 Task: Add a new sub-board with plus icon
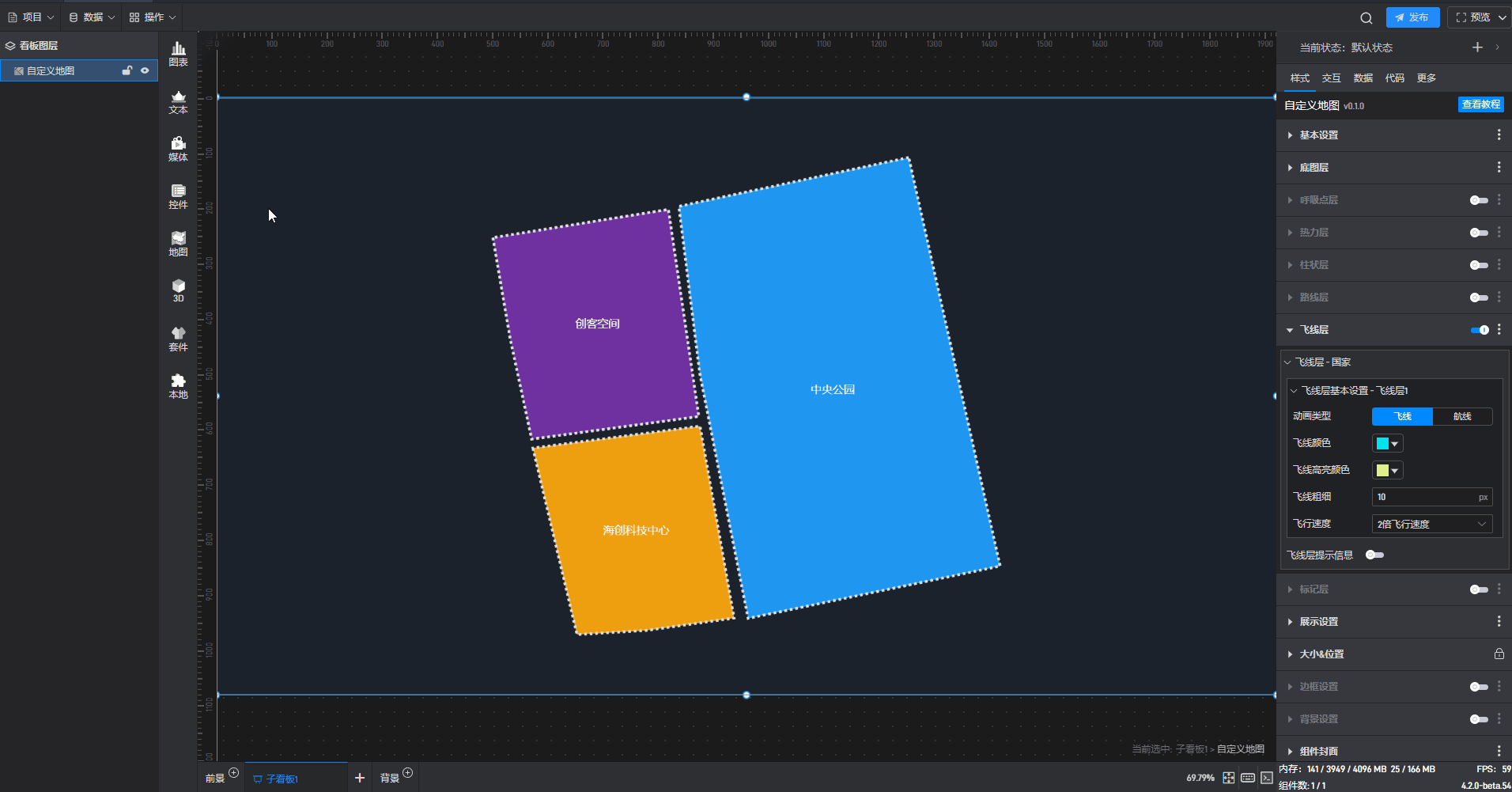(x=360, y=778)
